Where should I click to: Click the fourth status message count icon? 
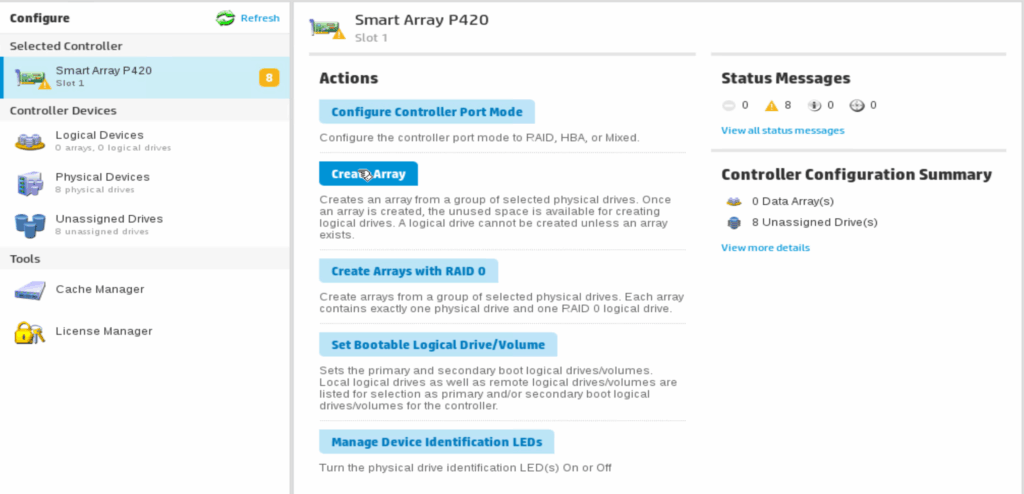pyautogui.click(x=857, y=105)
